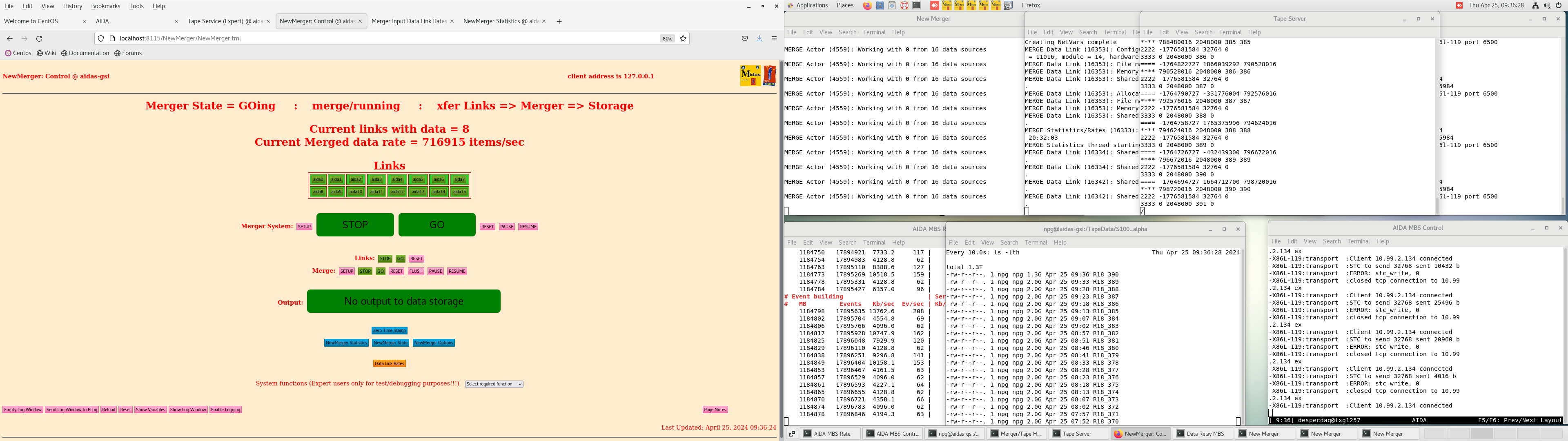Open the Firefox hamburger application menu
The height and width of the screenshot is (441, 1568).
tap(774, 38)
